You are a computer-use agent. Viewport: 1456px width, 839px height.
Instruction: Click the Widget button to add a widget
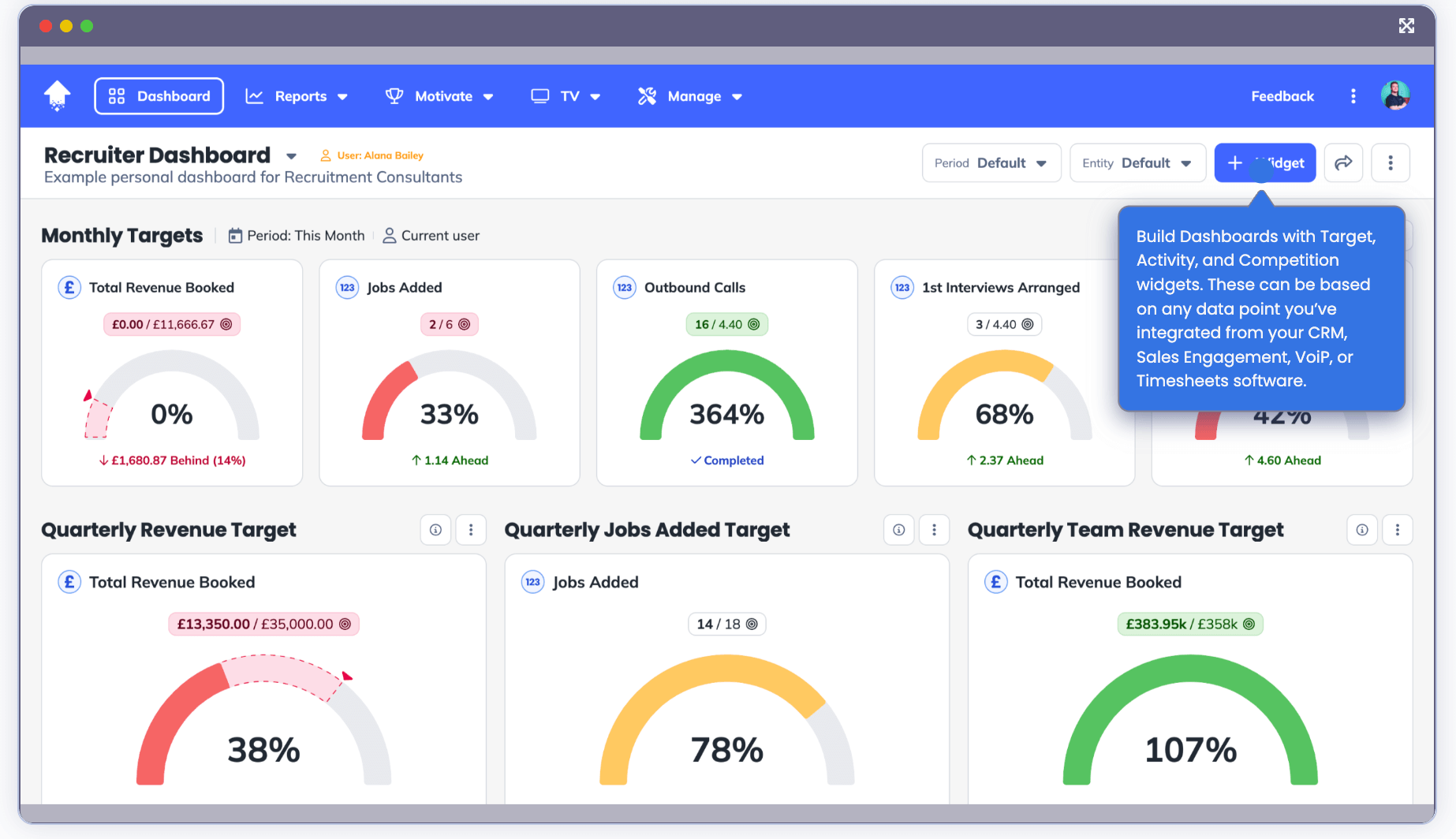[1264, 162]
